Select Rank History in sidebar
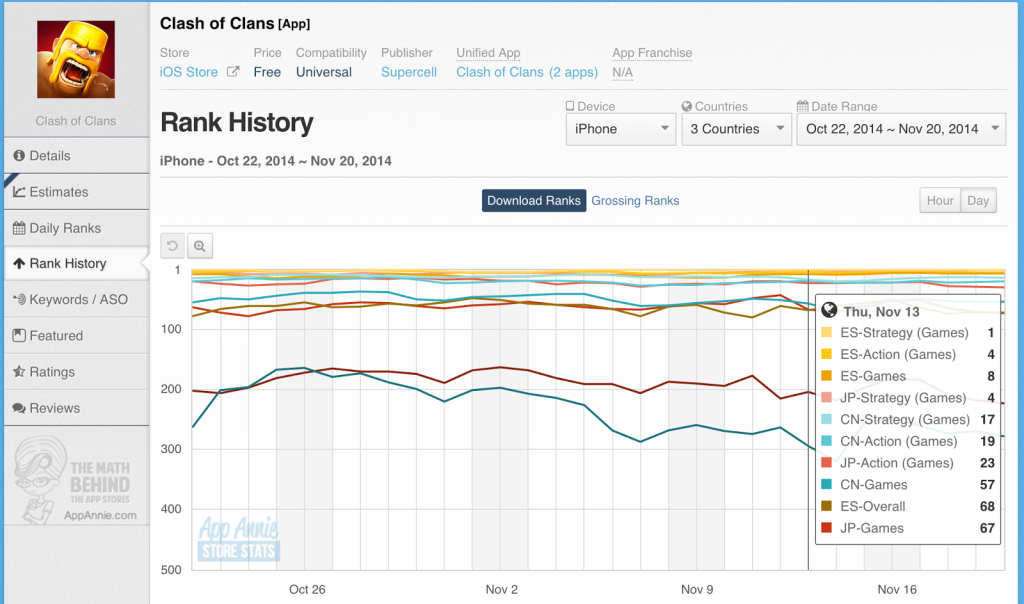The height and width of the screenshot is (604, 1024). click(76, 264)
